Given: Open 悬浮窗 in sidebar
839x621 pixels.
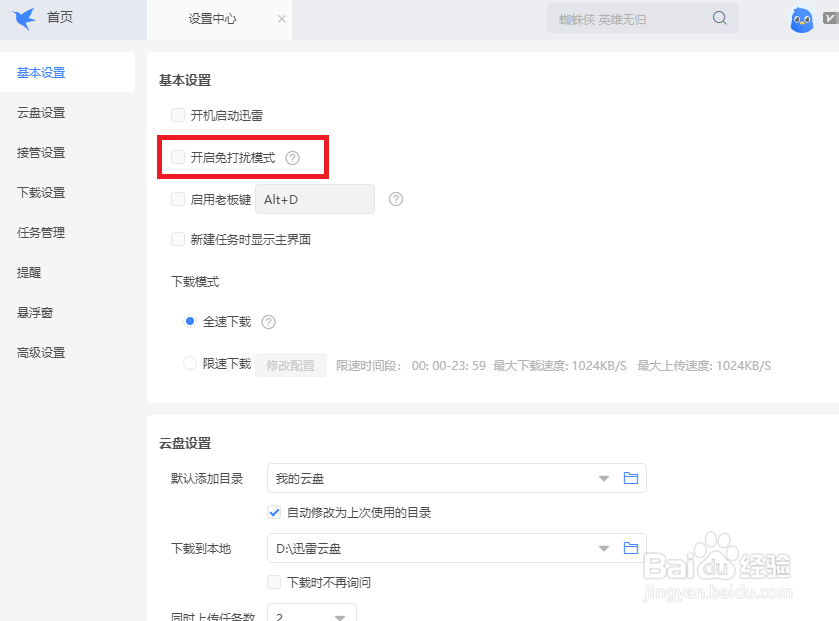Looking at the screenshot, I should coord(35,313).
